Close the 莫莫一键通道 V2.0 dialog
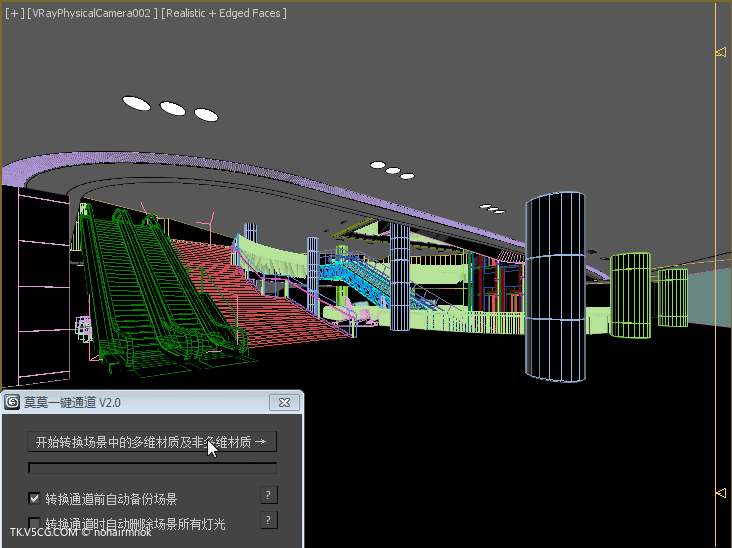The width and height of the screenshot is (732, 548). (284, 402)
